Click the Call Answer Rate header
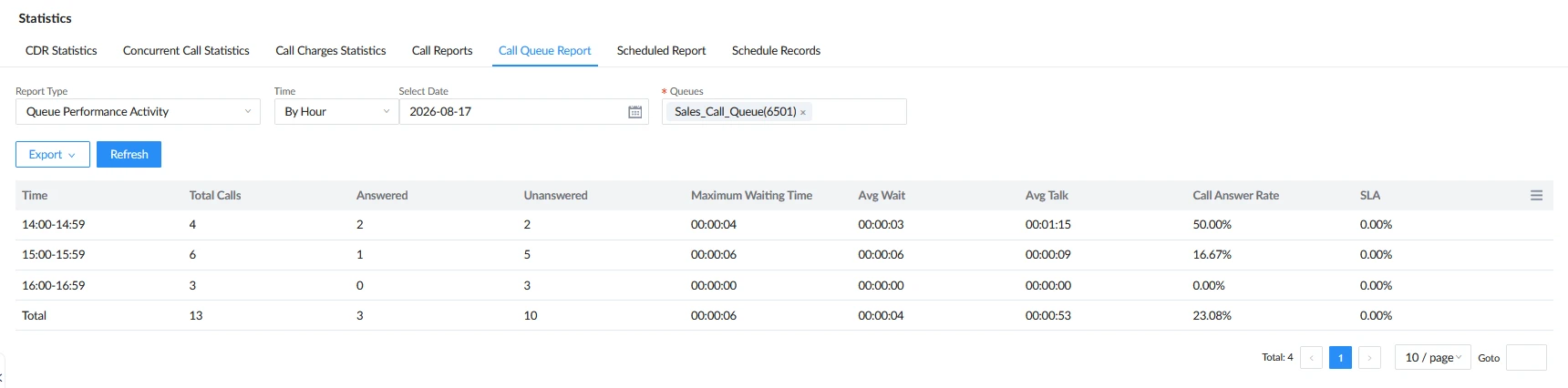The image size is (1568, 388). (x=1235, y=196)
